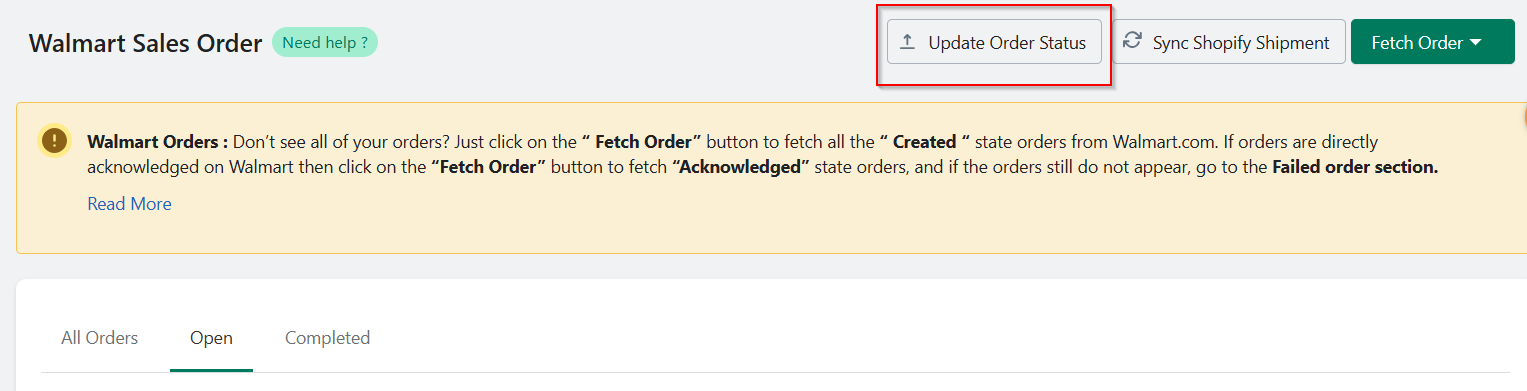The height and width of the screenshot is (391, 1527).
Task: Click the upload arrow icon beside Update Order Status
Action: [x=908, y=43]
